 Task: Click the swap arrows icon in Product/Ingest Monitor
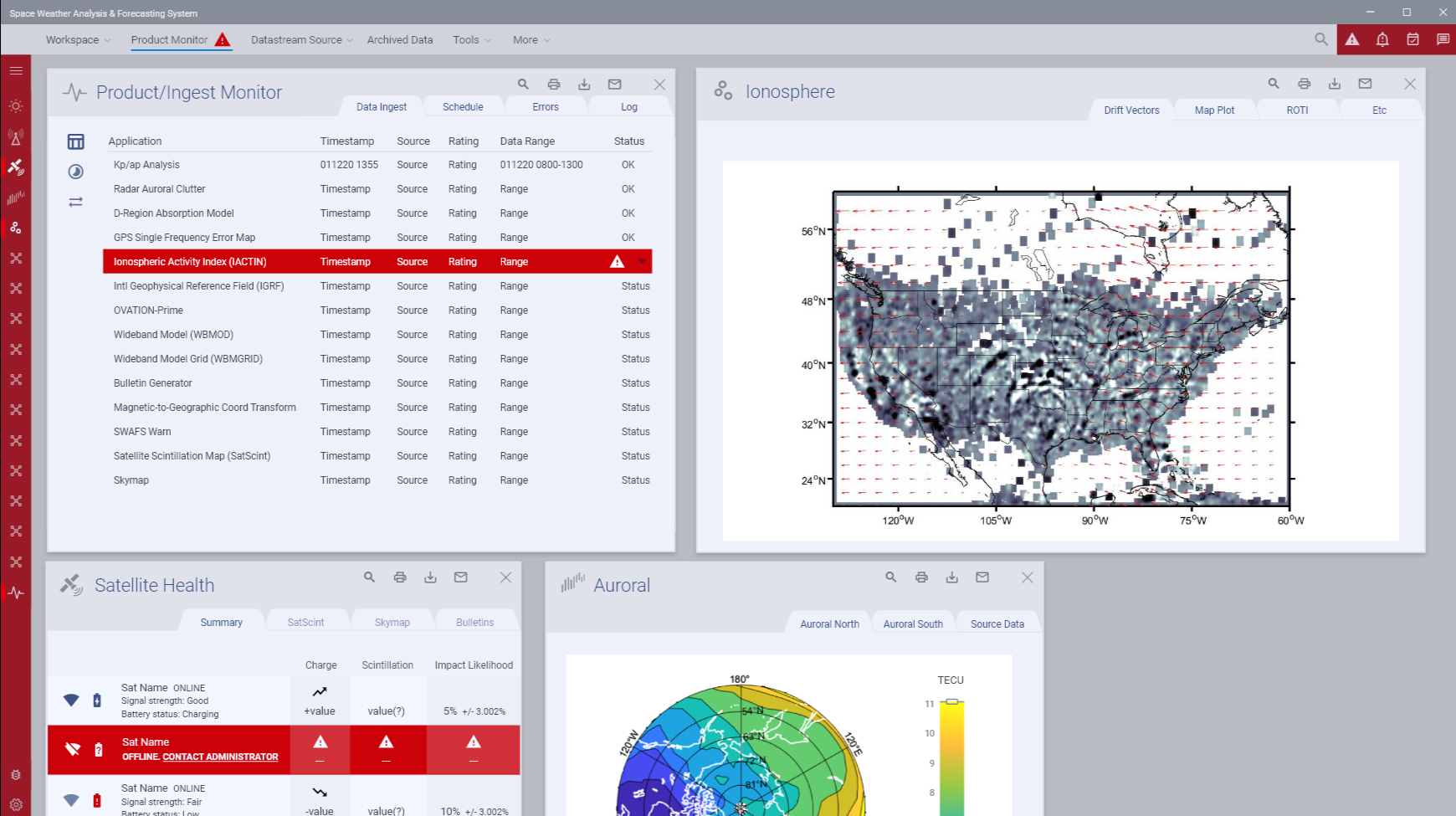click(76, 202)
